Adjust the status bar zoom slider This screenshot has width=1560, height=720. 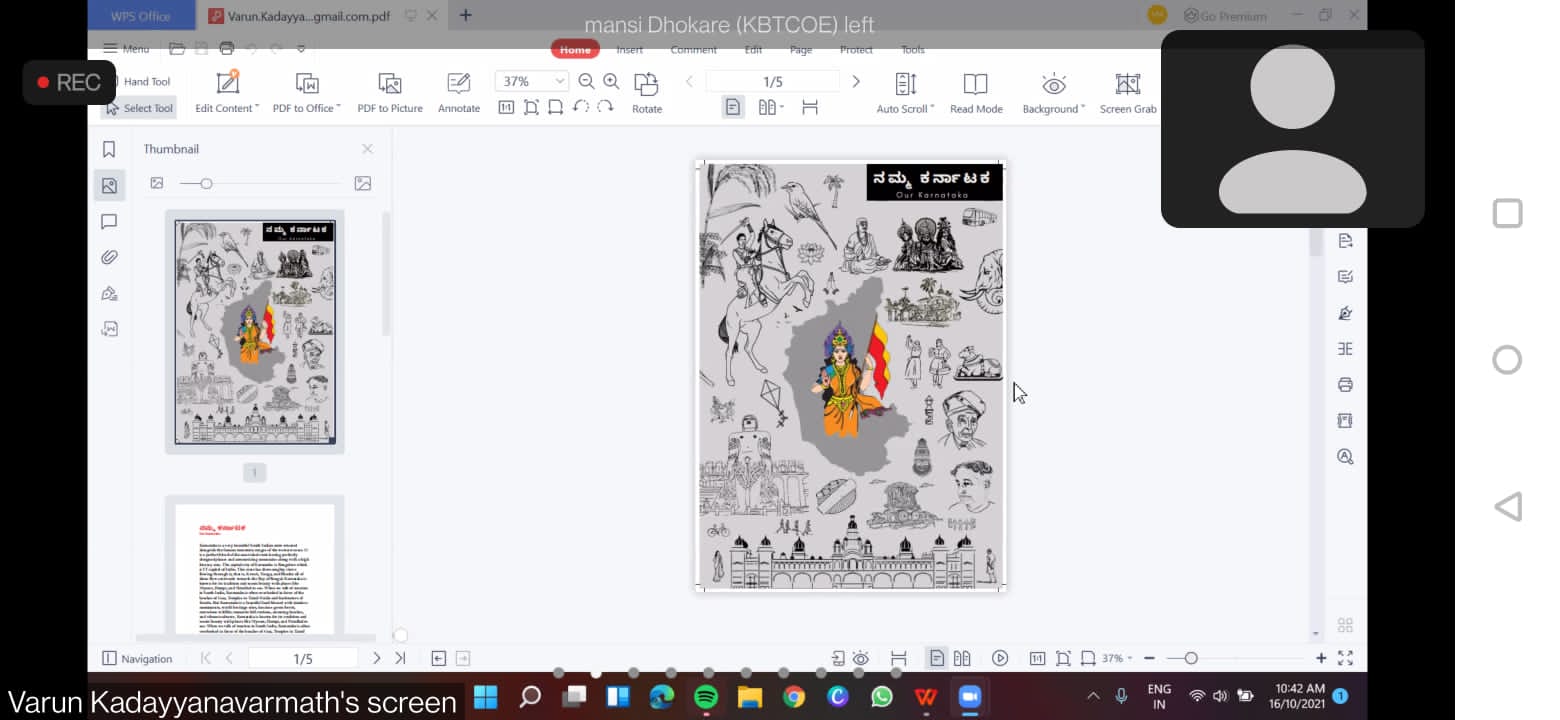(1190, 658)
